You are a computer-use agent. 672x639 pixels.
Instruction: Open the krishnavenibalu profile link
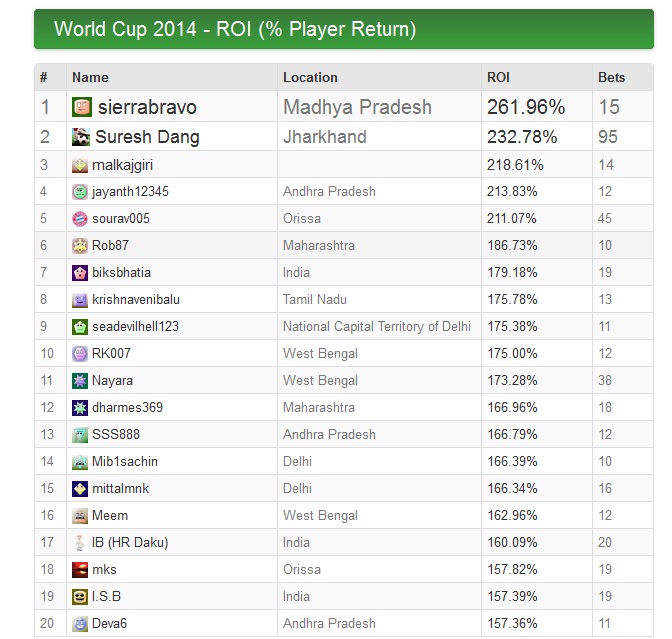137,300
